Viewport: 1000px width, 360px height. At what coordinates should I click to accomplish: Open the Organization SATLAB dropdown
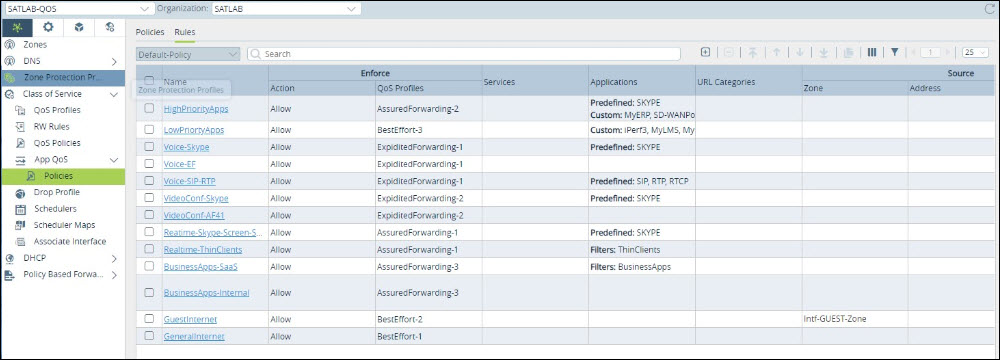pyautogui.click(x=286, y=8)
